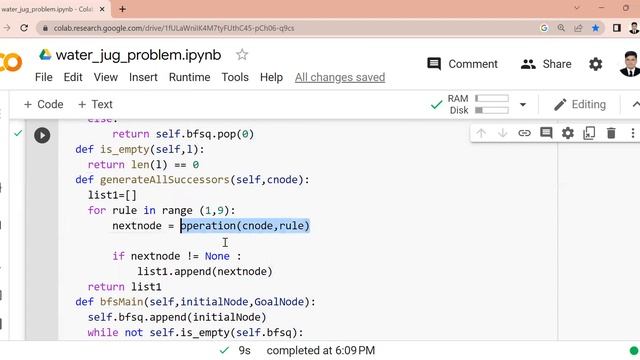Go forward in browser history
Image resolution: width=640 pixels, height=360 pixels.
(7, 28)
